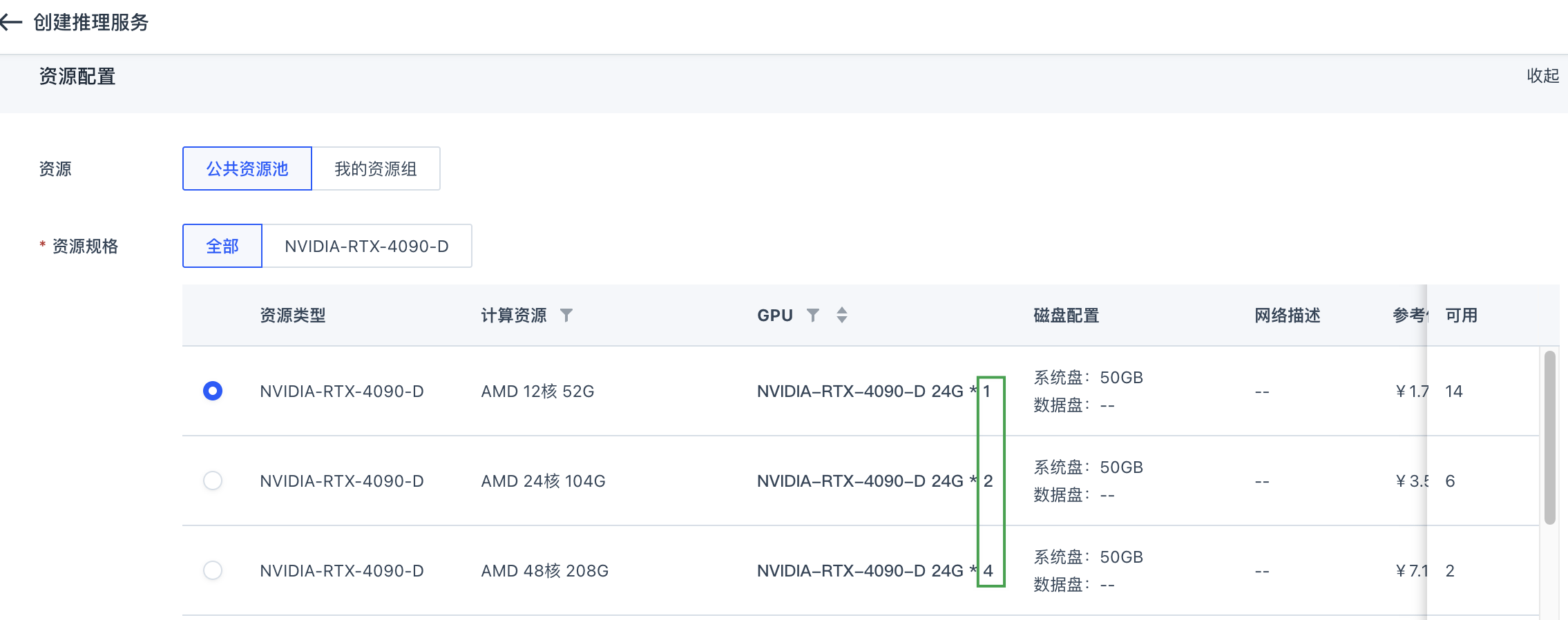Click the vertical scrollbar of the resource table

click(x=1550, y=438)
